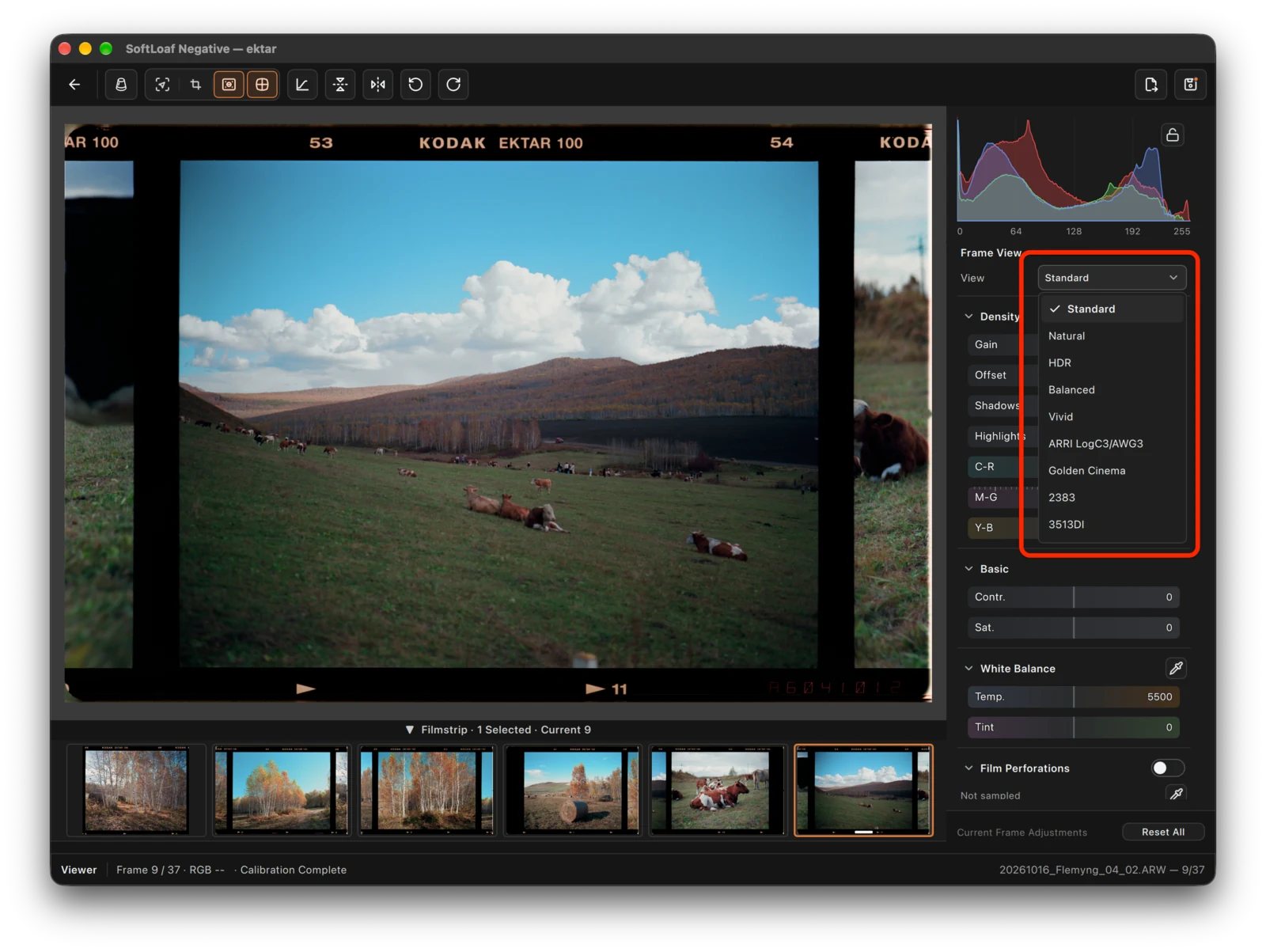Open the View dropdown showing Standard

pos(1112,278)
